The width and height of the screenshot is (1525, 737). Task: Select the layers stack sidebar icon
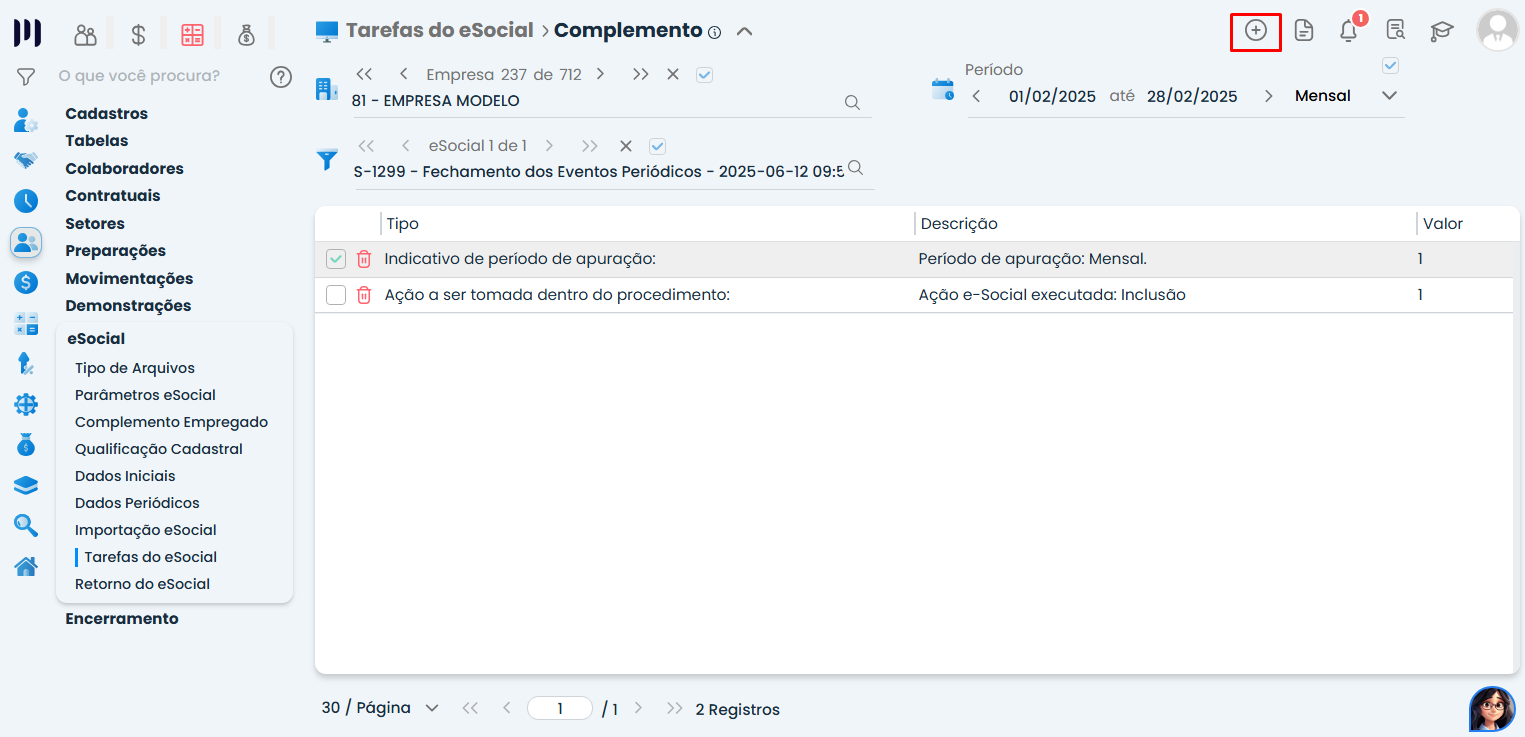[x=26, y=485]
